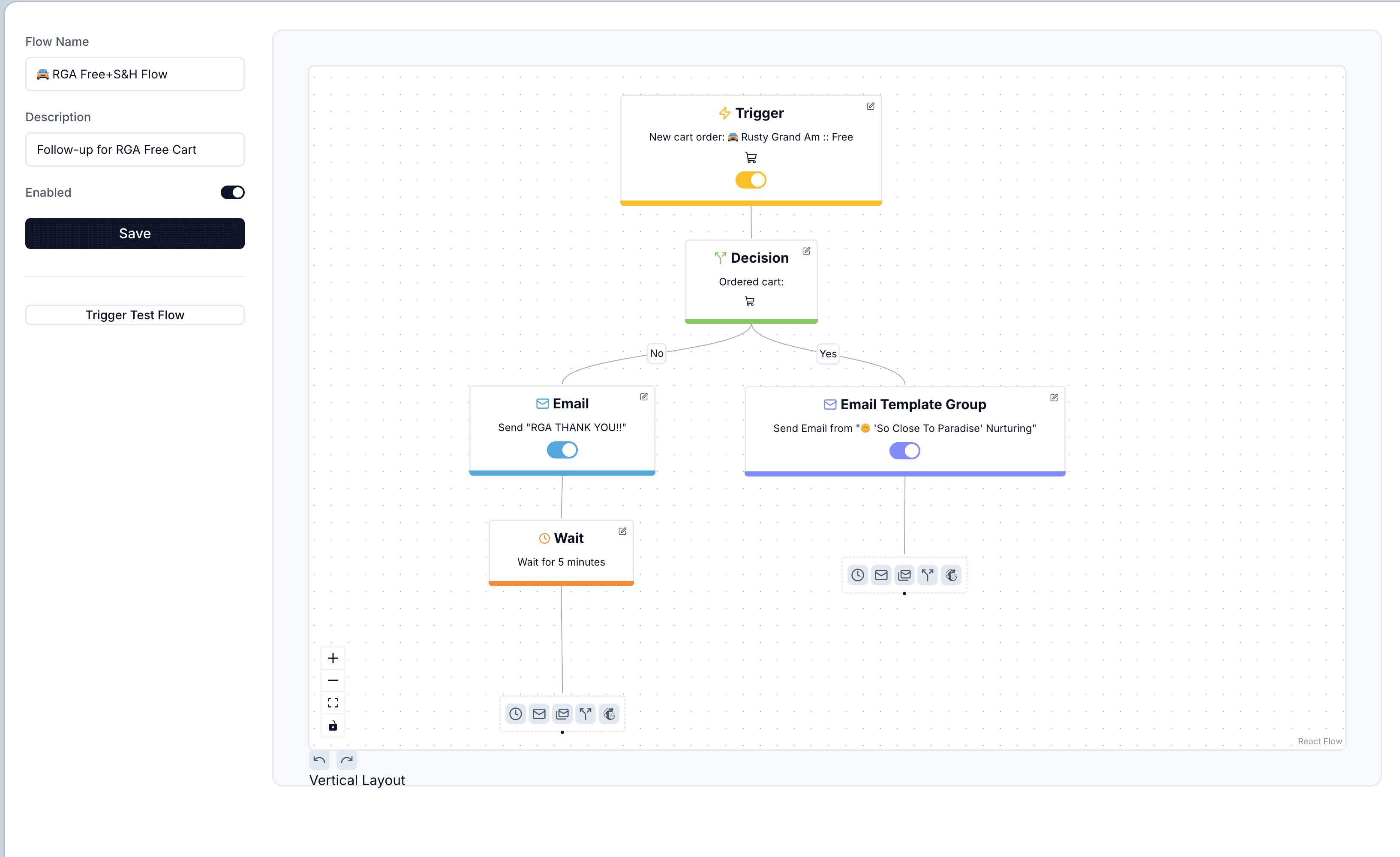Viewport: 1400px width, 857px height.
Task: Add a Wait step below the Wait node
Action: tap(515, 714)
